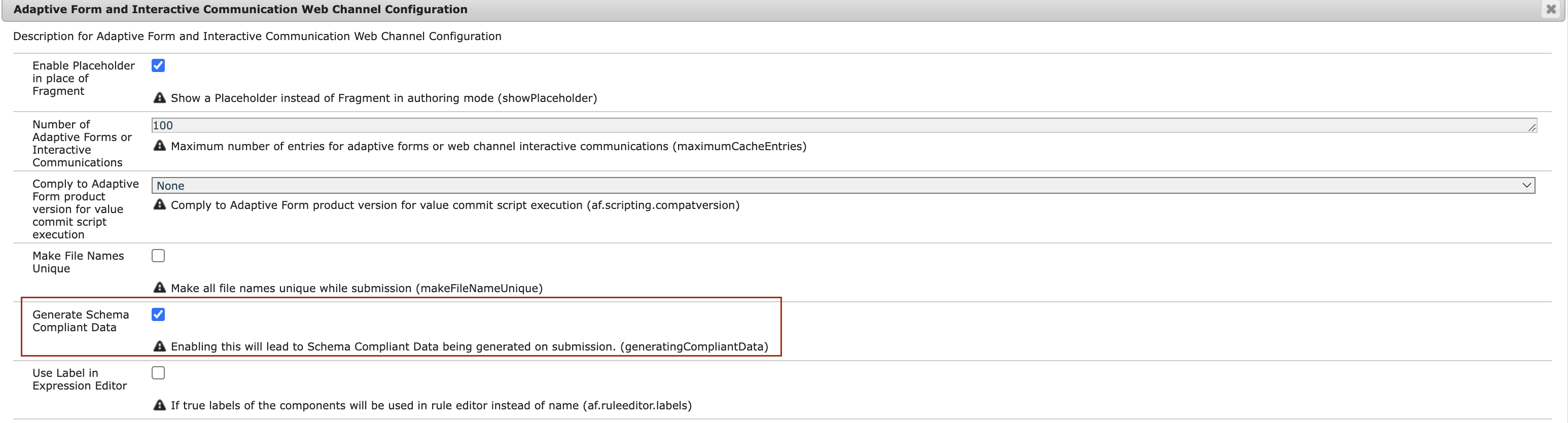Screen dimensions: 1568x423
Task: Tick Use Label in Expression Editor checkbox
Action: [158, 373]
